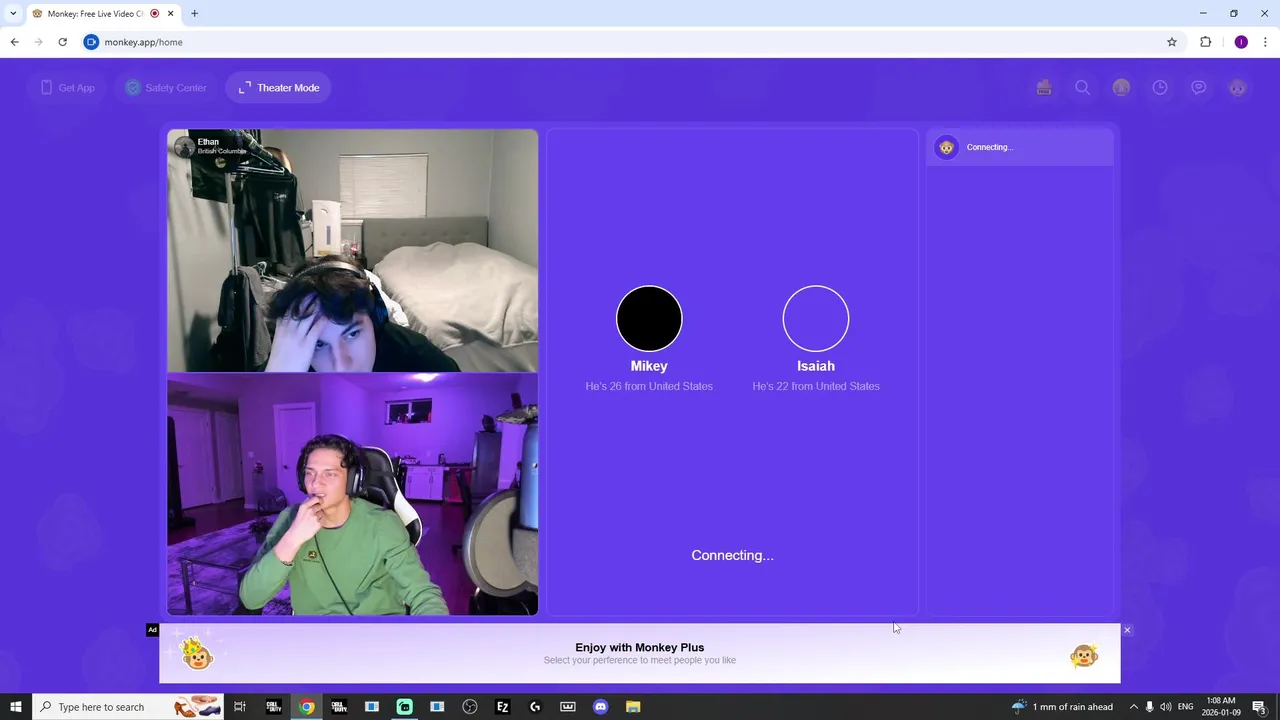Open the Chrome three-dot menu

coord(1265,42)
